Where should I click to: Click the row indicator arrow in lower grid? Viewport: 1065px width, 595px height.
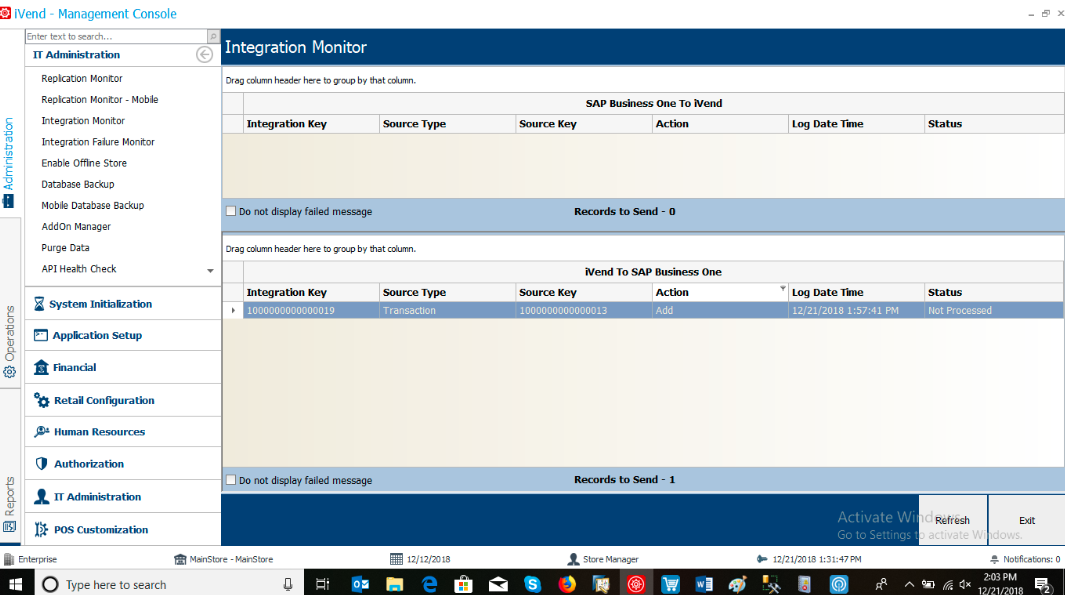[x=233, y=310]
